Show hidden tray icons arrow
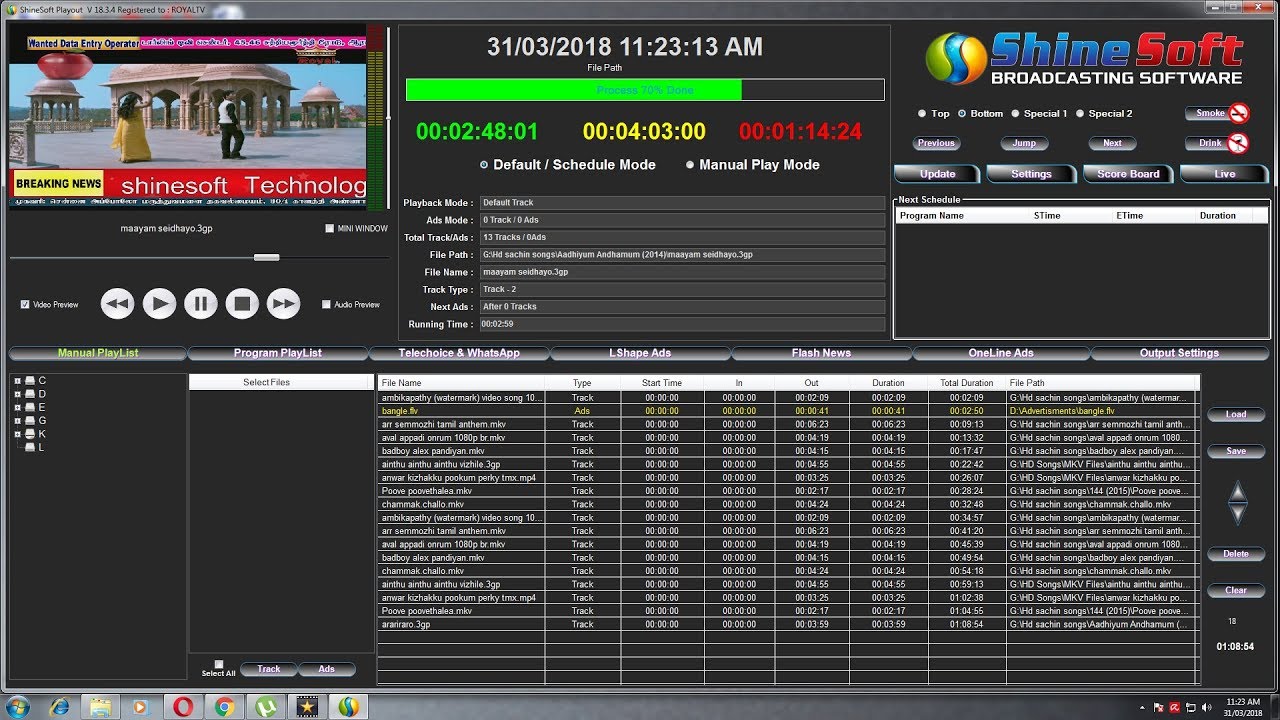Screen dimensions: 1280x720 (1143, 707)
